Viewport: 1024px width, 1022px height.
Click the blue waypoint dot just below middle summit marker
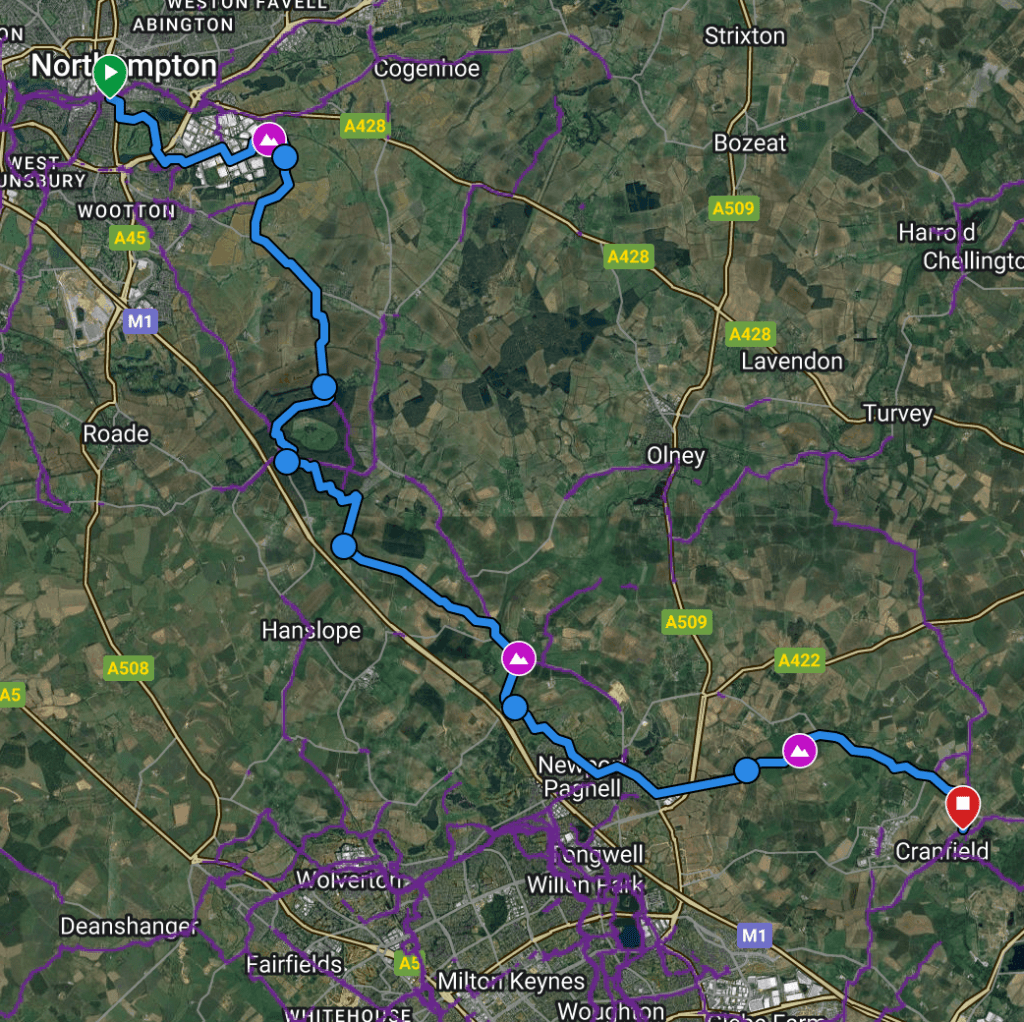(515, 707)
